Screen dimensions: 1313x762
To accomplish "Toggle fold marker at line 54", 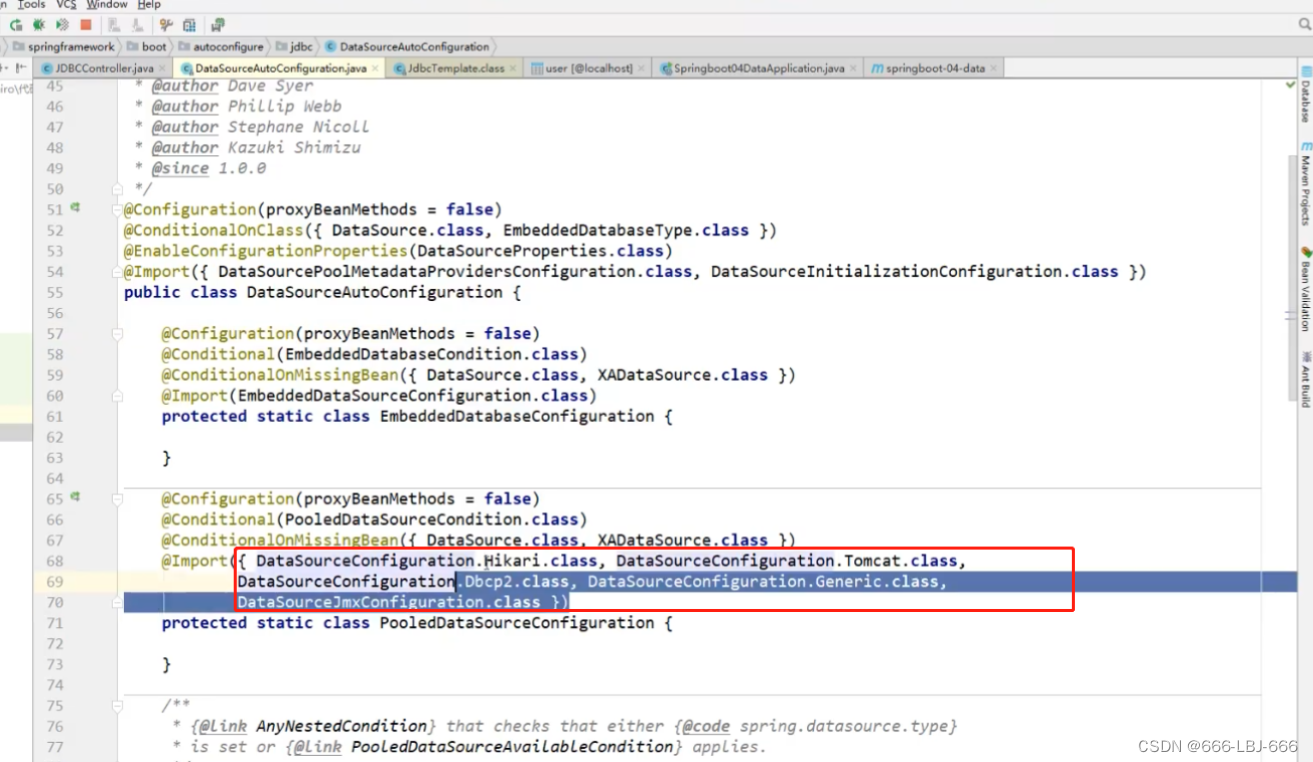I will coord(117,271).
